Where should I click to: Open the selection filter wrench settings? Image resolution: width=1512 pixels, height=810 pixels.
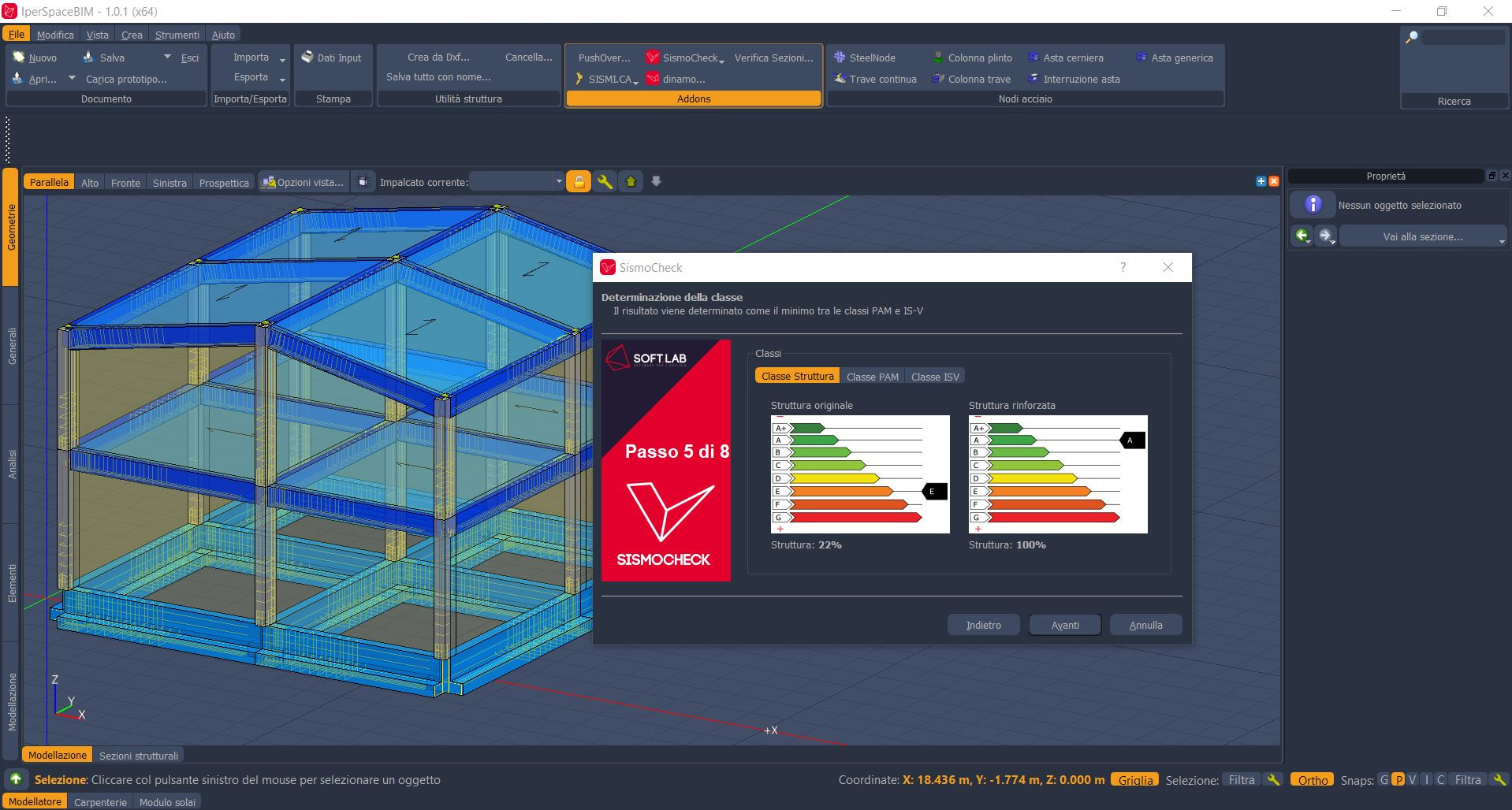tap(1272, 779)
